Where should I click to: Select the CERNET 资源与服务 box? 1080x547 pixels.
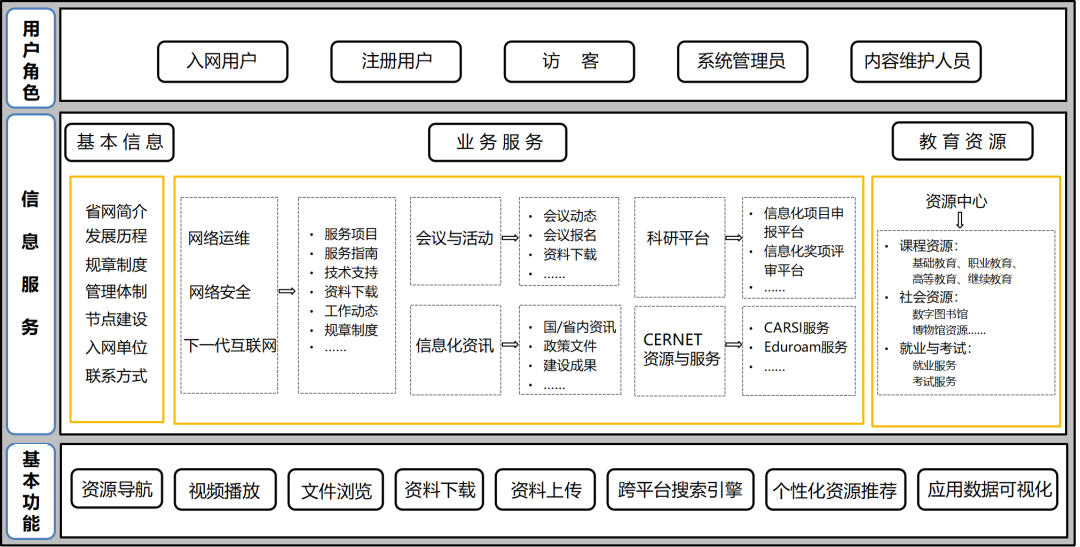680,349
